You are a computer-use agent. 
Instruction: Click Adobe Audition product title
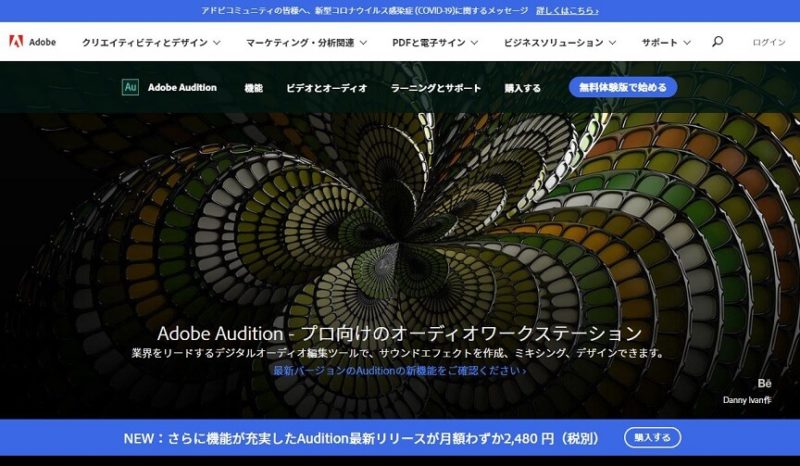[182, 87]
